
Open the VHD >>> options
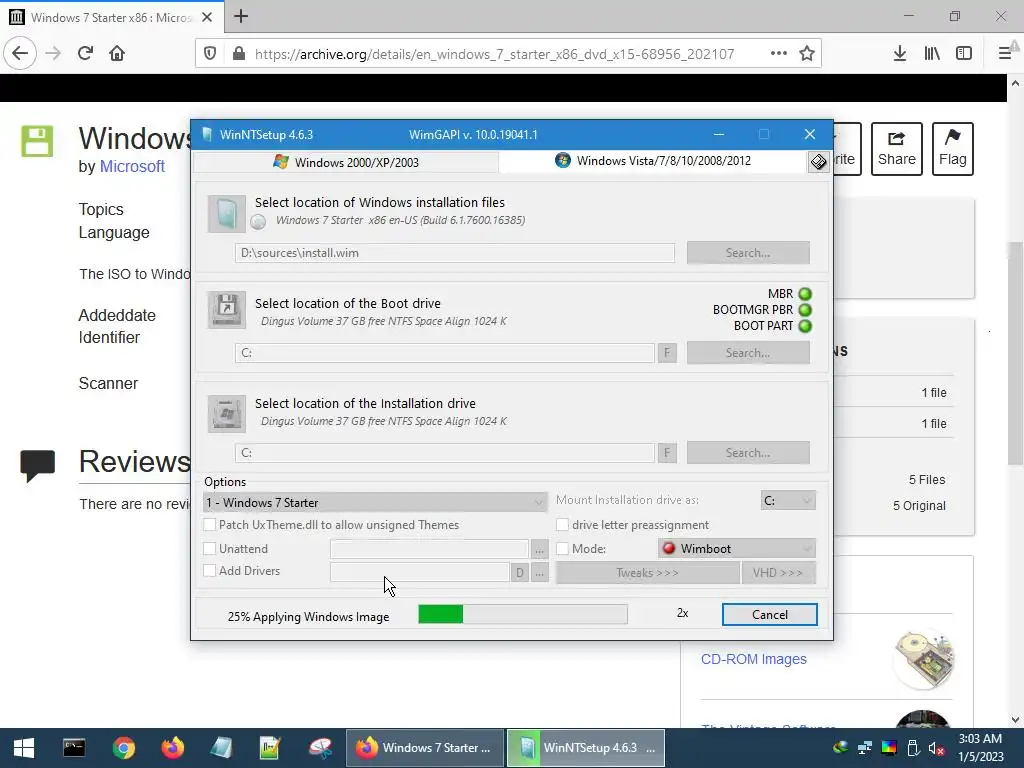(778, 573)
